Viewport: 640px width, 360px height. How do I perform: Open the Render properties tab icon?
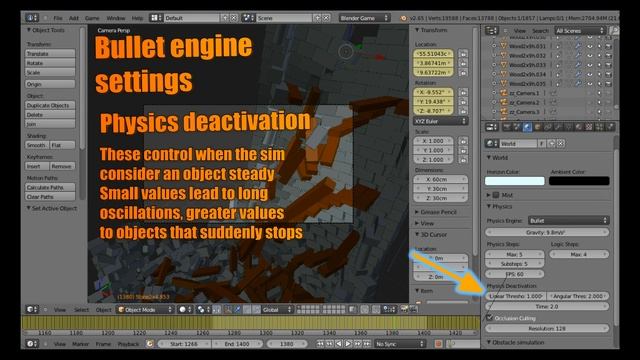click(507, 127)
